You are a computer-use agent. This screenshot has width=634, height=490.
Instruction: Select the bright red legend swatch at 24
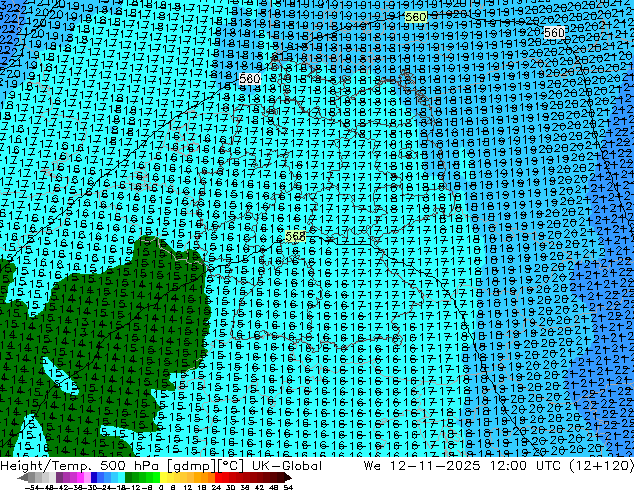tap(218, 478)
